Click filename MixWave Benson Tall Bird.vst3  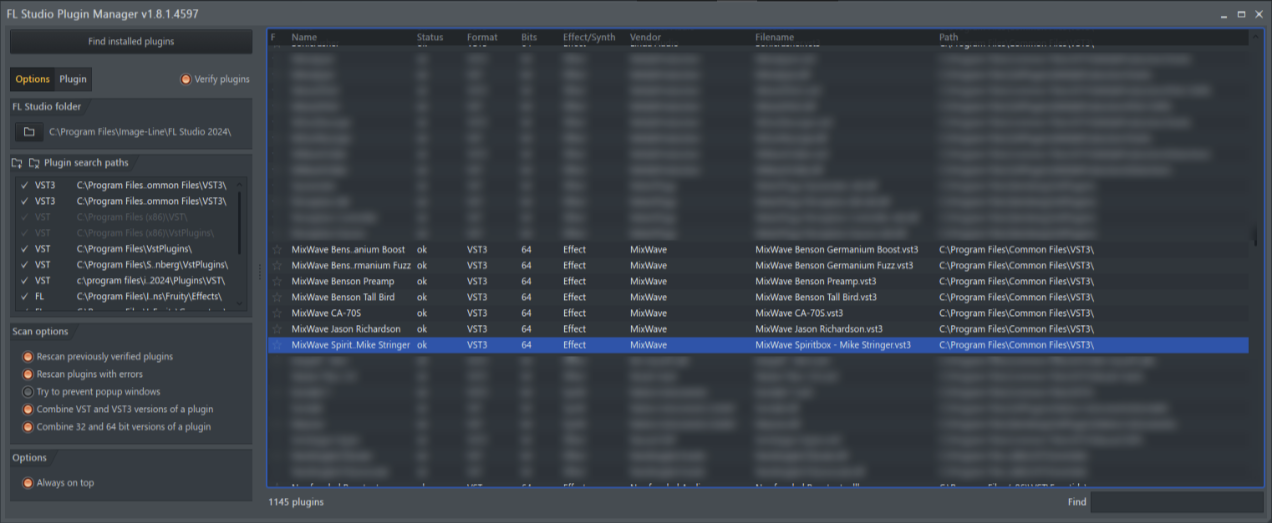816,297
